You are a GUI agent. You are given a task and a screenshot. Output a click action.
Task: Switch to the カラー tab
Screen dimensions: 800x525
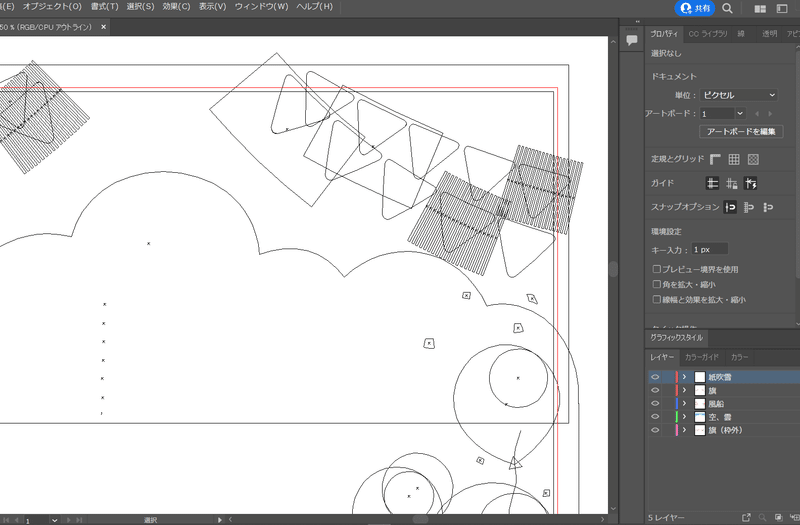(739, 357)
